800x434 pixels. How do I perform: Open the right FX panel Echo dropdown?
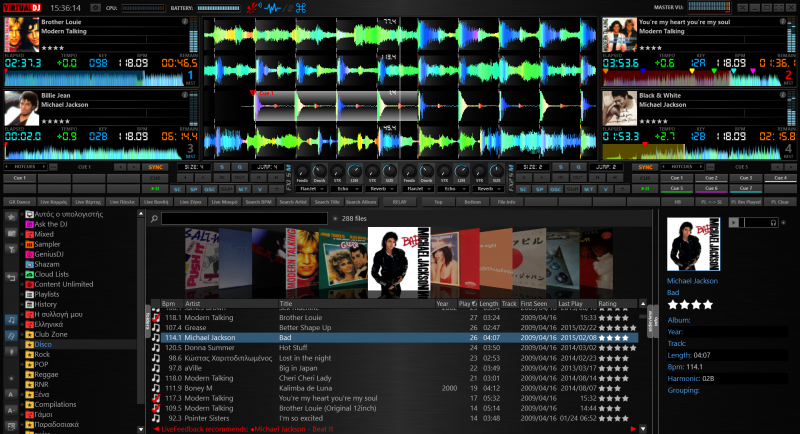(x=451, y=189)
